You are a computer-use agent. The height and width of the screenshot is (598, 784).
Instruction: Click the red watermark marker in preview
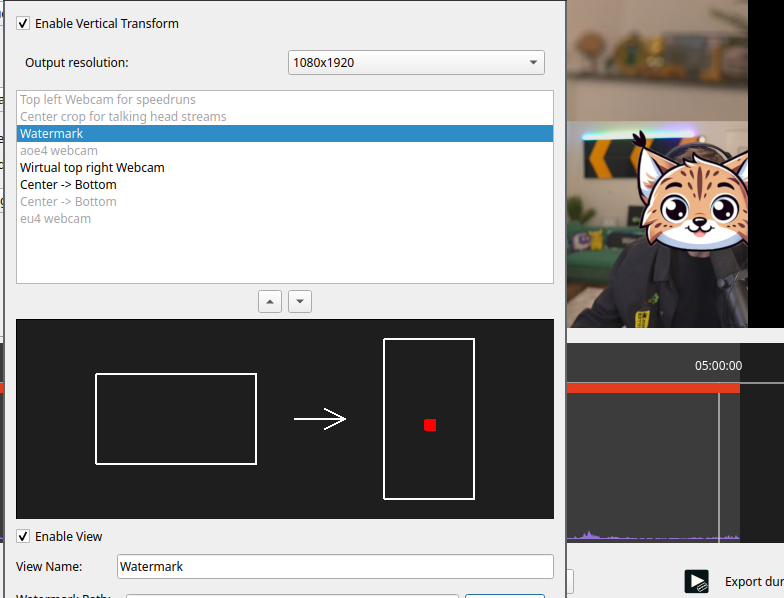click(x=430, y=425)
